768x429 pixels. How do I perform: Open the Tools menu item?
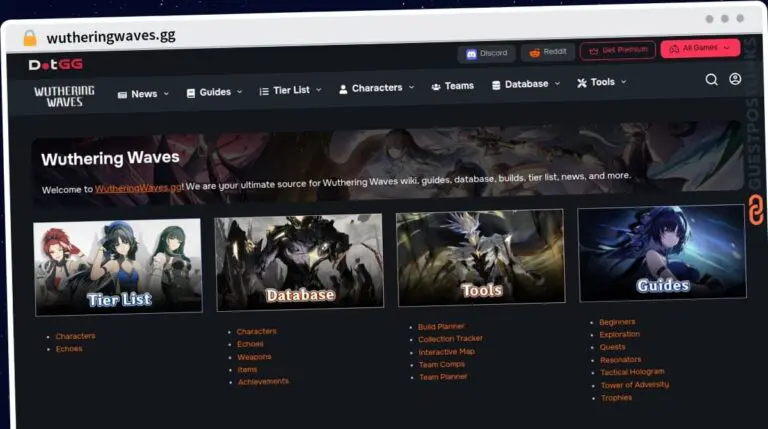(602, 82)
